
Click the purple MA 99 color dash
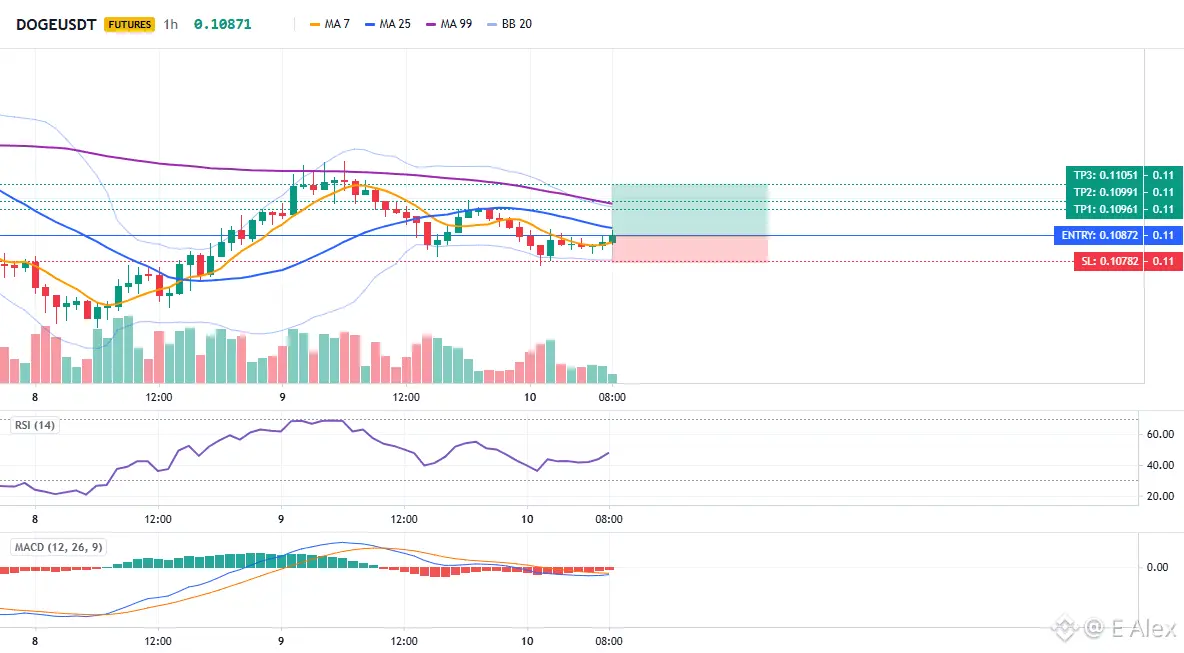point(431,25)
